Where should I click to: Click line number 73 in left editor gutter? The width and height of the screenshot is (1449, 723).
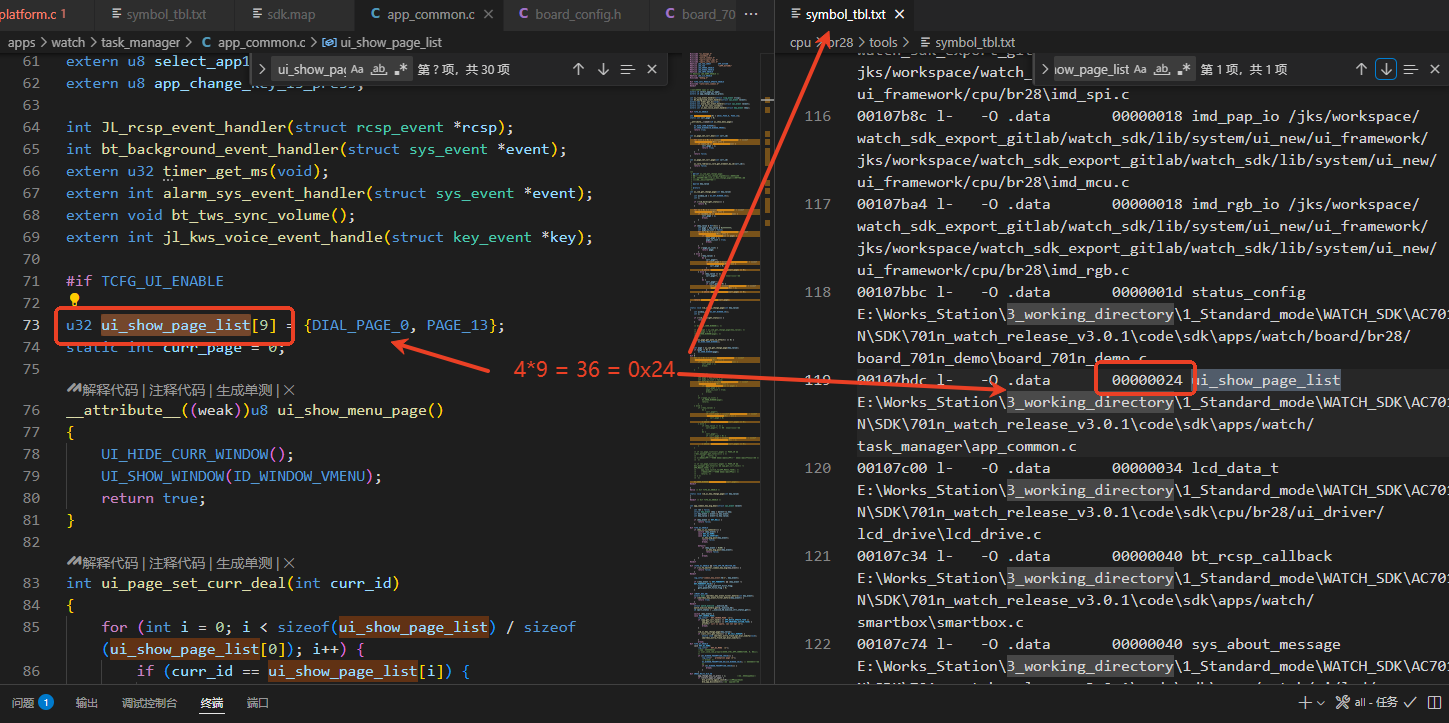click(30, 325)
